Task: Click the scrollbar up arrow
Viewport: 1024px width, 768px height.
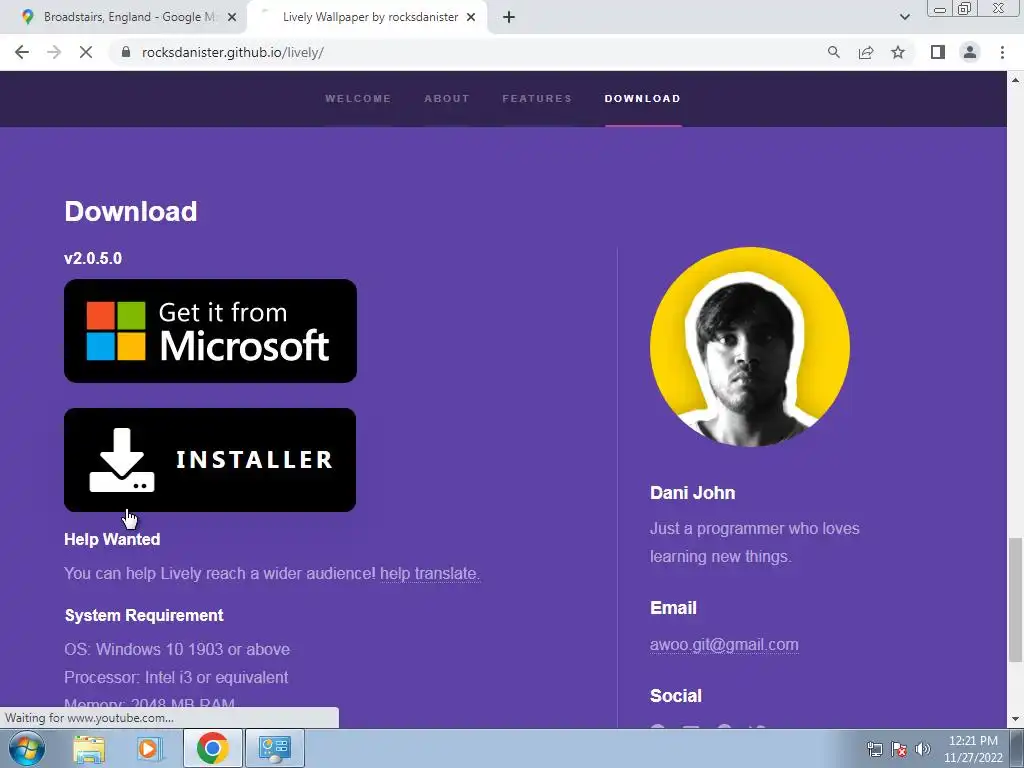Action: click(1015, 80)
